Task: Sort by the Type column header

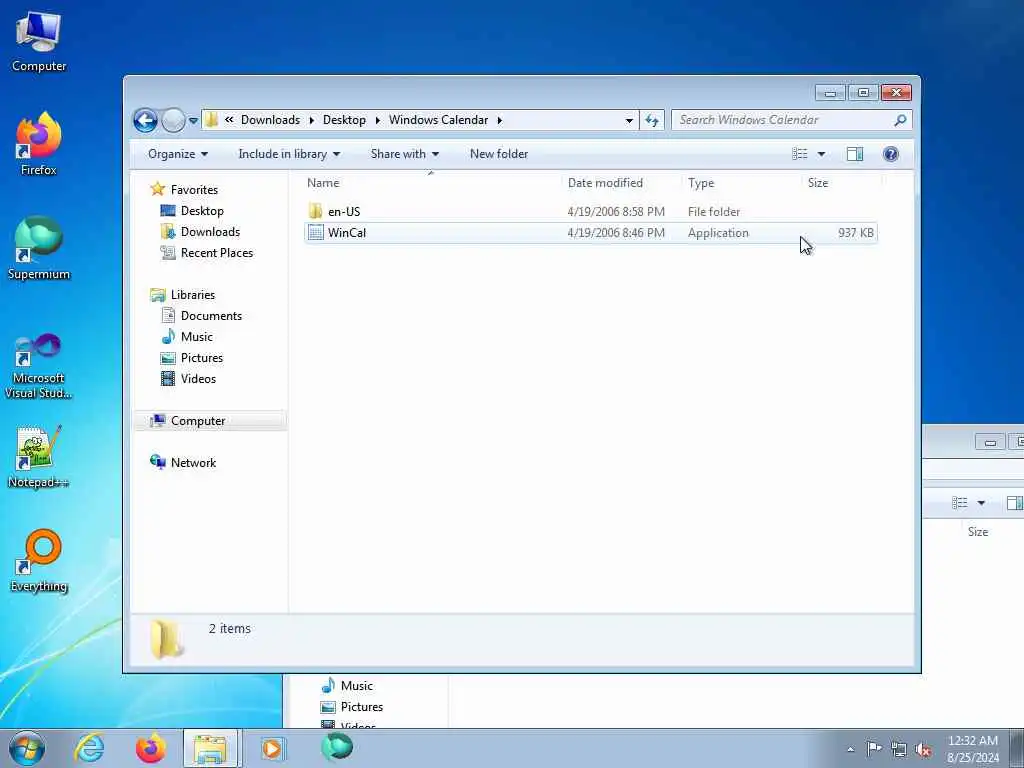Action: pos(741,183)
